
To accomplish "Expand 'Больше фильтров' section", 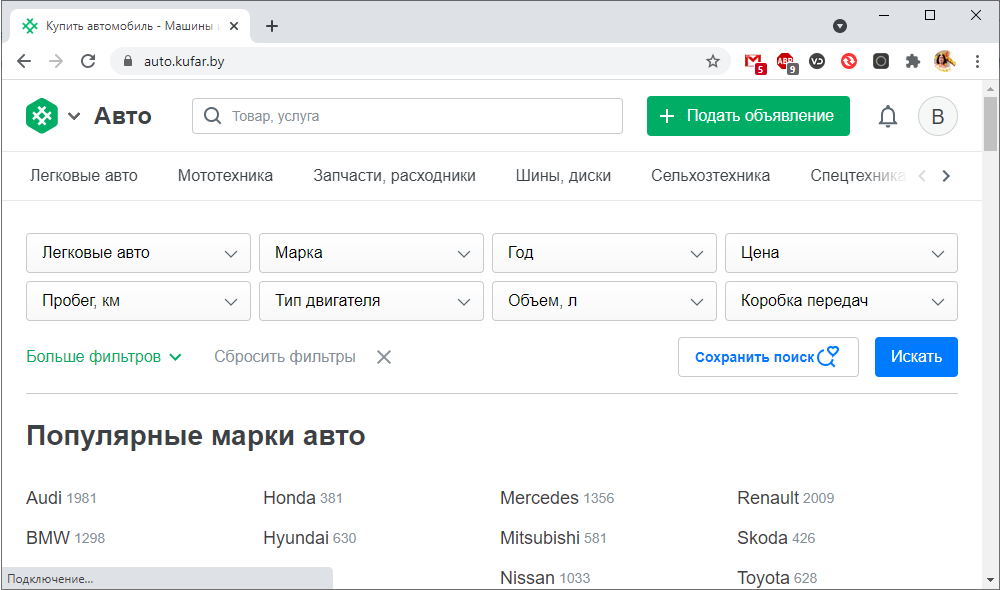I will coord(104,357).
